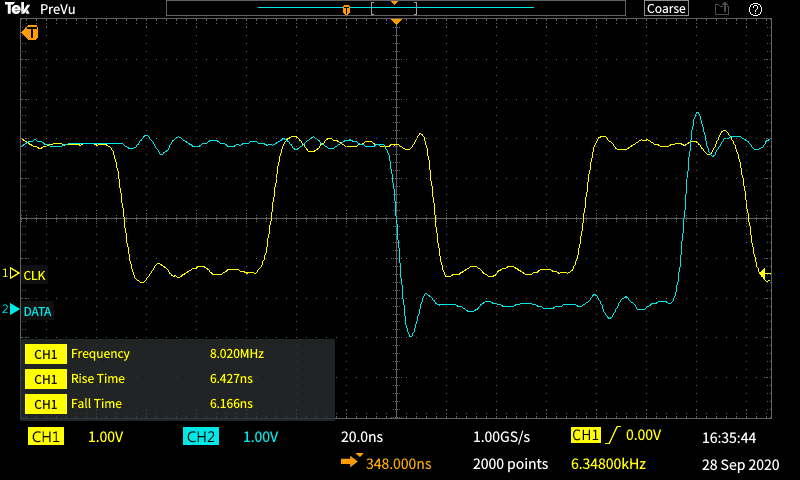Click the rising edge trigger slope symbol

pyautogui.click(x=609, y=435)
